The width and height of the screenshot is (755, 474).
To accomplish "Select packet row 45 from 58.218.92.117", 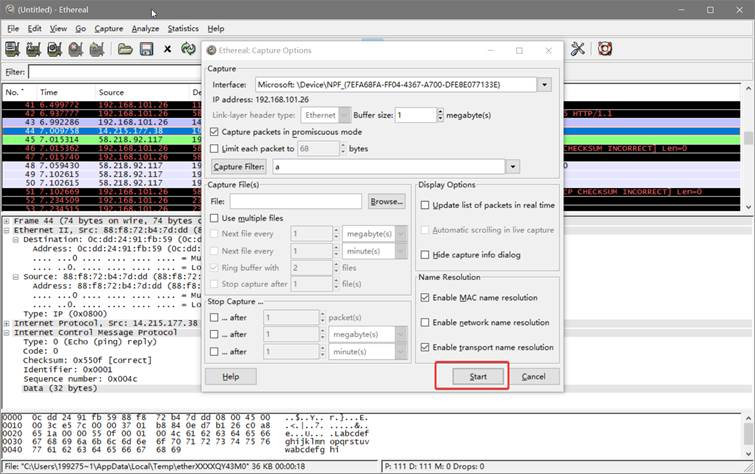I will click(371, 140).
